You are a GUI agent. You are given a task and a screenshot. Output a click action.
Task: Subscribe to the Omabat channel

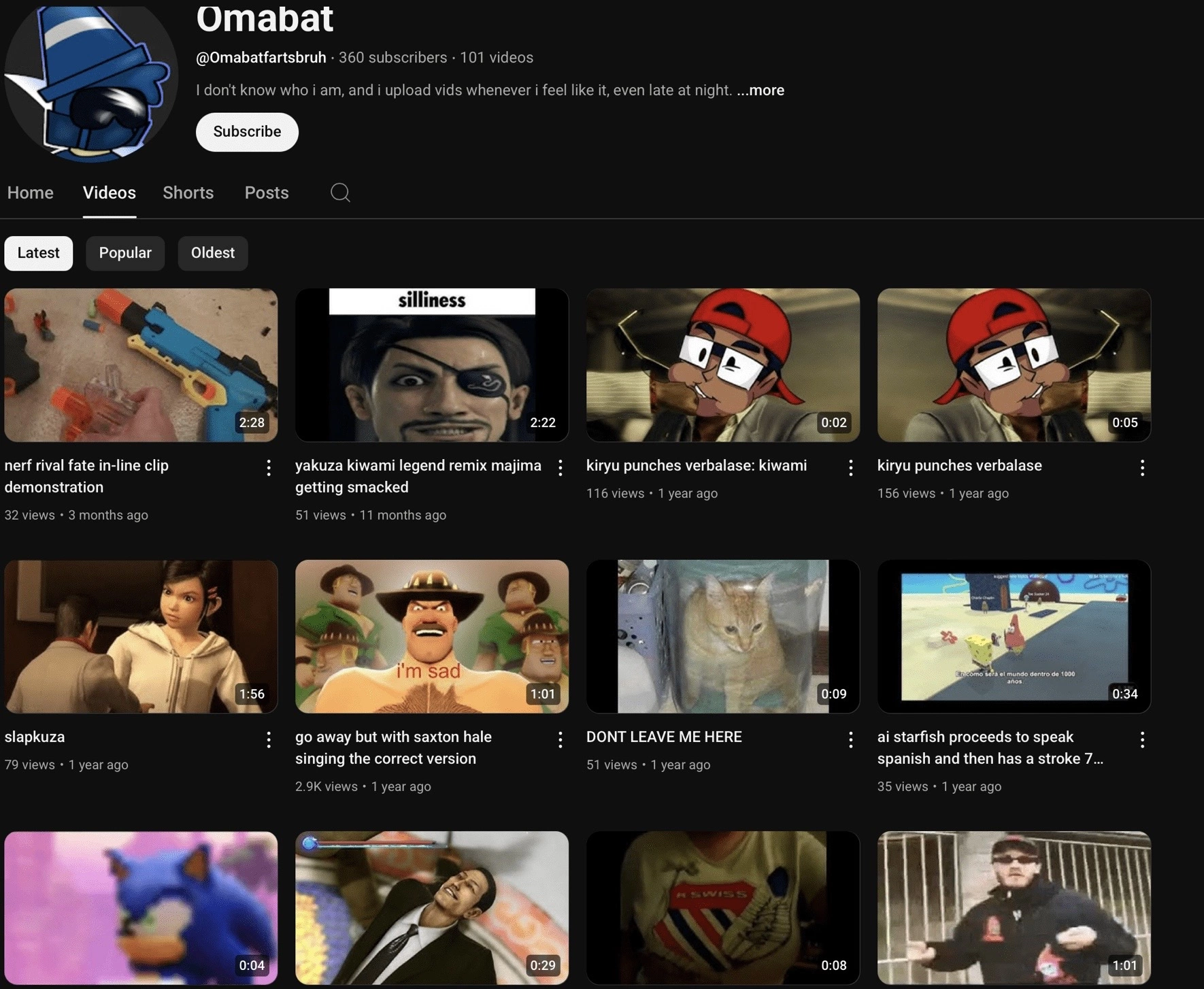(247, 132)
